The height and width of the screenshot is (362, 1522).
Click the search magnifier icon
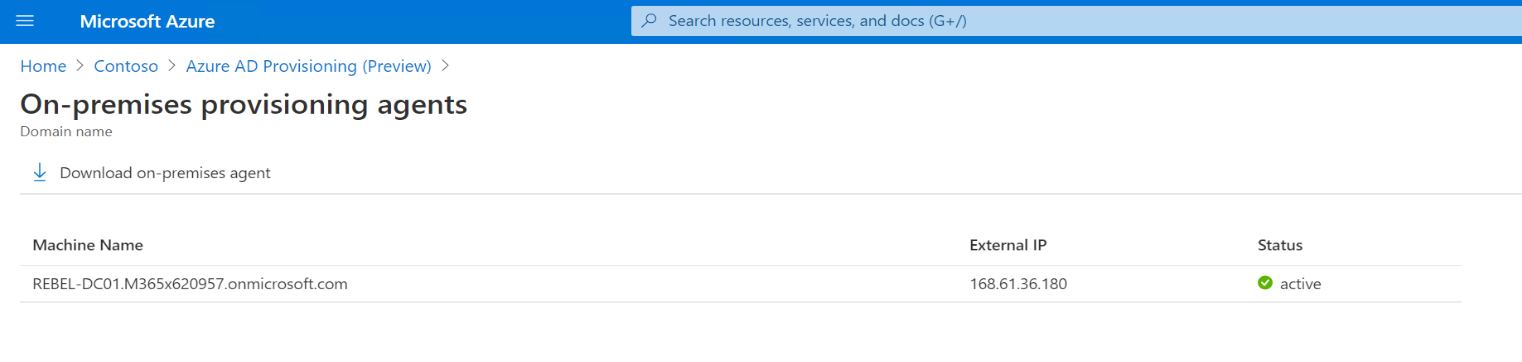[649, 20]
